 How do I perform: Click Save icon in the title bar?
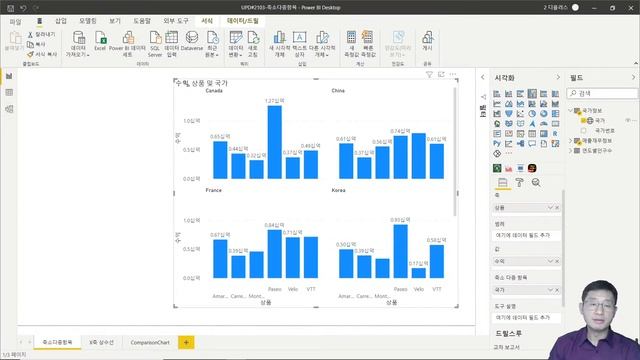pyautogui.click(x=11, y=8)
